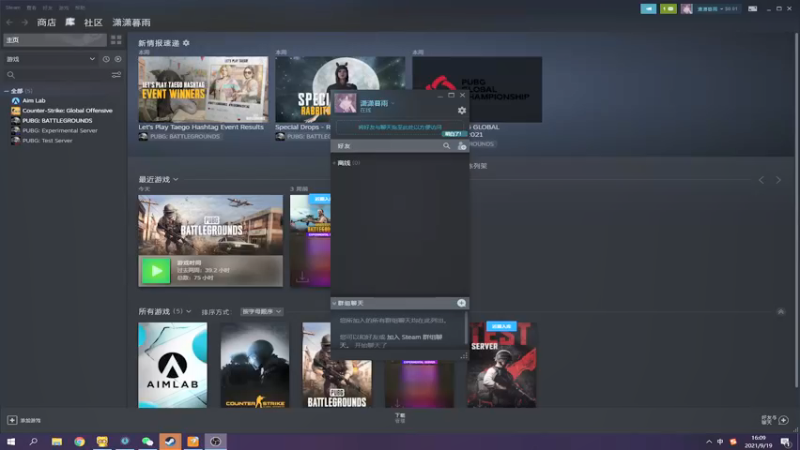Click the recent activity clock icon
This screenshot has width=800, height=450.
click(106, 59)
